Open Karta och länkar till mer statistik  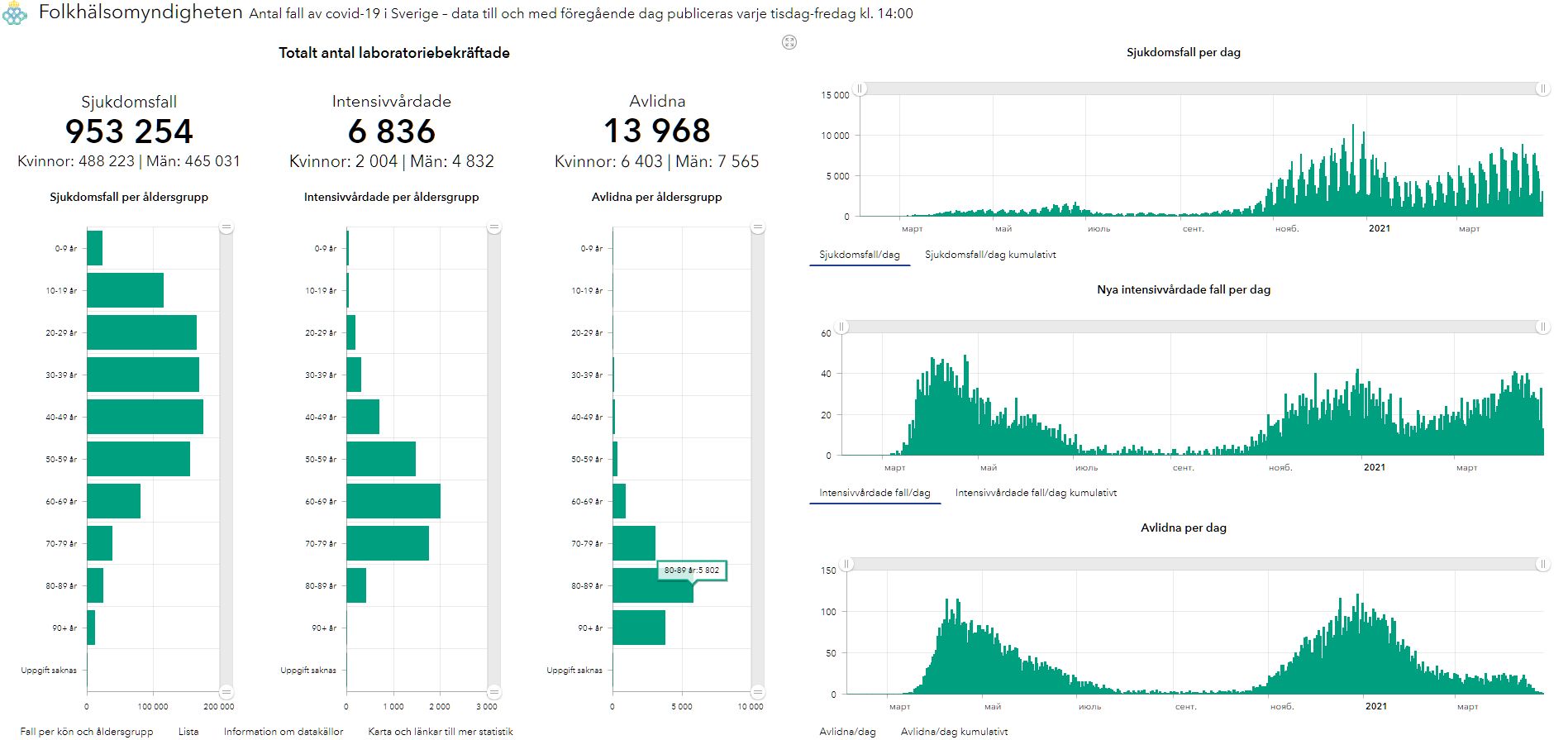440,732
